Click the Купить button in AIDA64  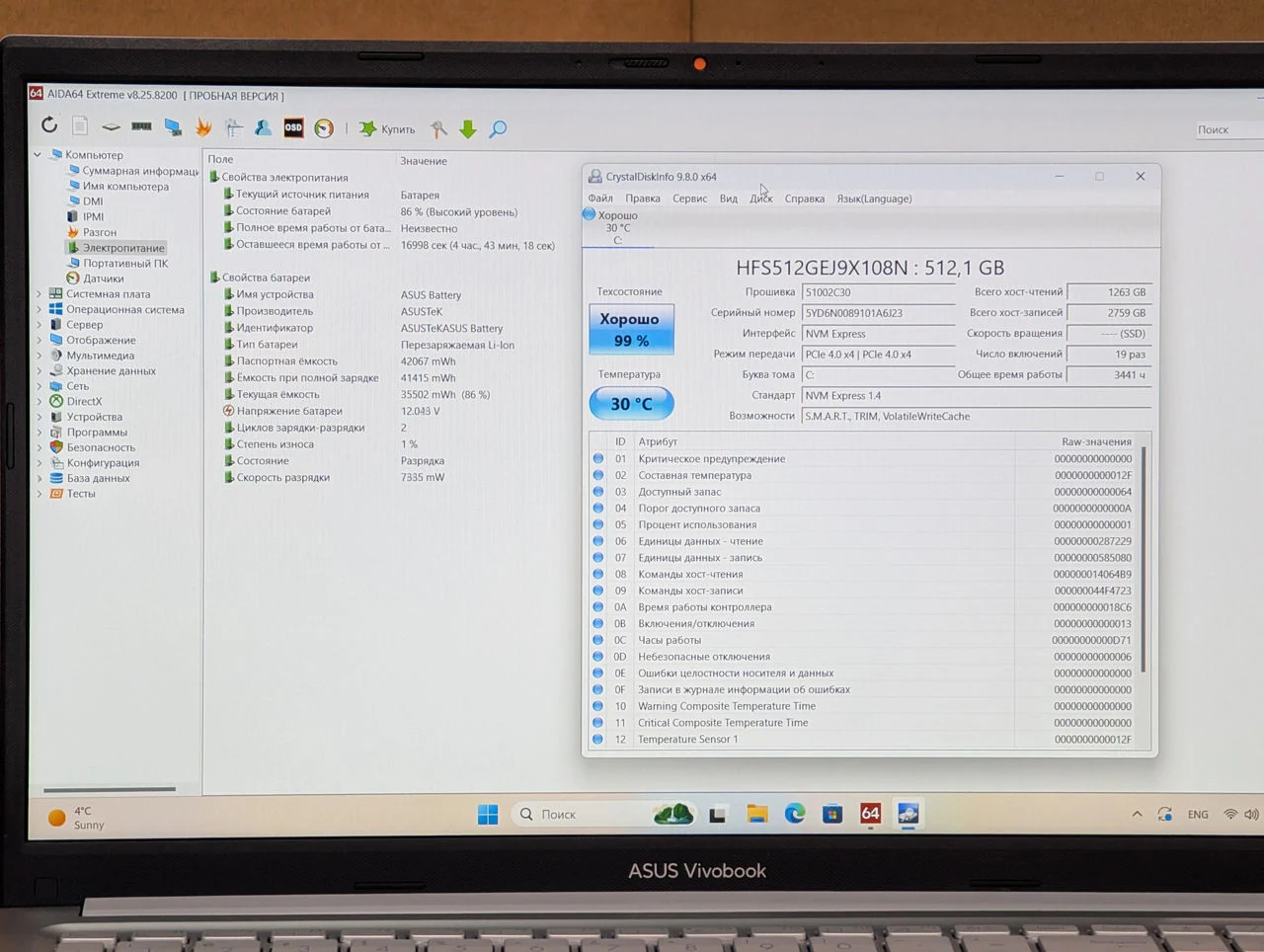pos(387,129)
